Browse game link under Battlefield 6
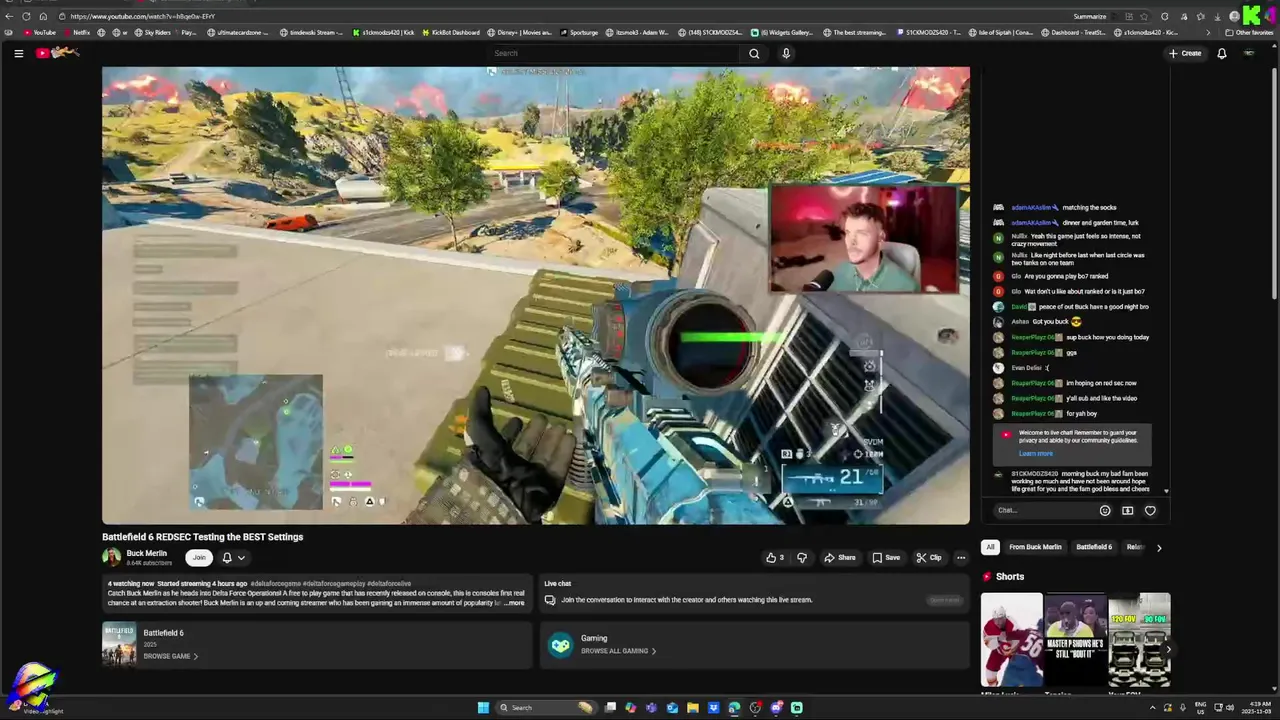 tap(171, 656)
